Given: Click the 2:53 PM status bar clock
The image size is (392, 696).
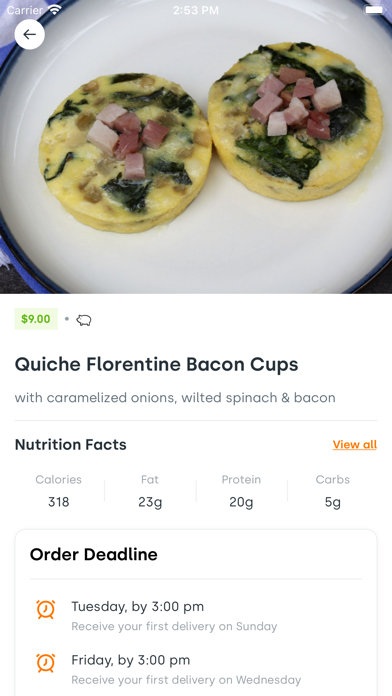Looking at the screenshot, I should point(196,10).
